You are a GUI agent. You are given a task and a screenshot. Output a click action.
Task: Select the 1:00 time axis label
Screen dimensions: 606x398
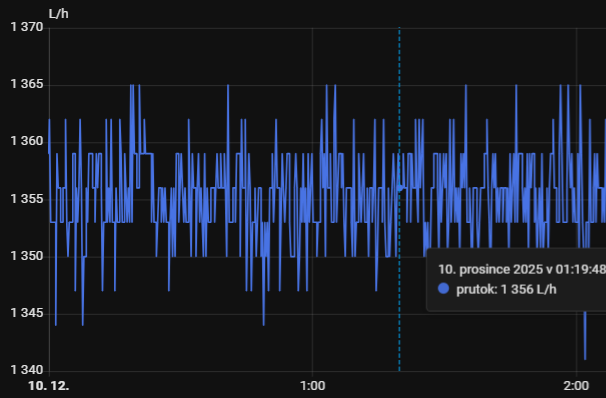coord(312,386)
